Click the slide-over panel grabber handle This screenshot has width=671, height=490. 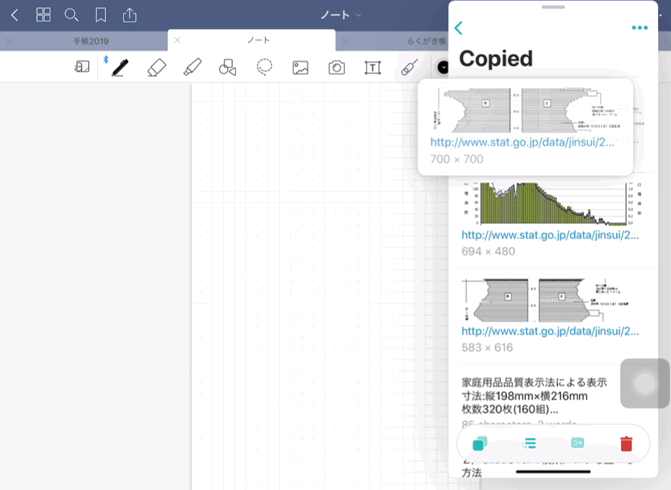[553, 7]
